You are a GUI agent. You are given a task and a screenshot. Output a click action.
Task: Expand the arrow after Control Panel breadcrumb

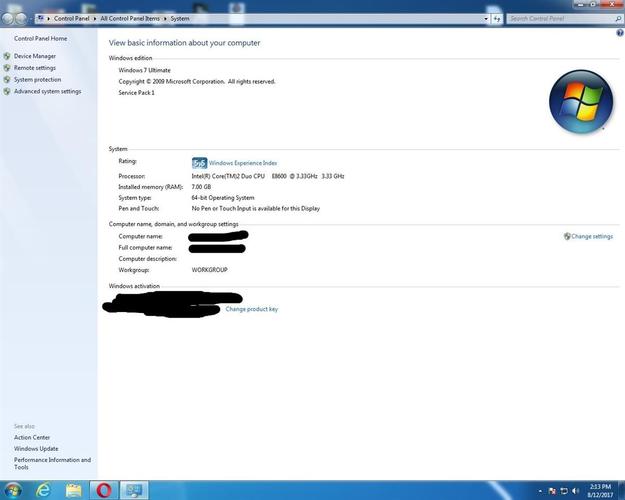click(x=95, y=19)
